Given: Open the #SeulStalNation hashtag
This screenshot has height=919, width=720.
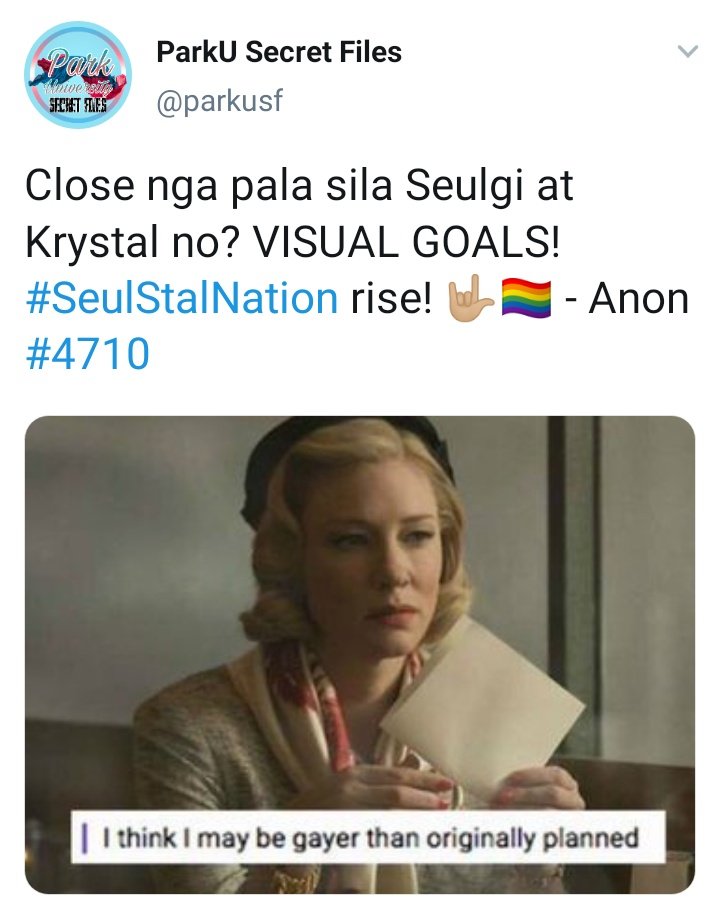Looking at the screenshot, I should 182,298.
